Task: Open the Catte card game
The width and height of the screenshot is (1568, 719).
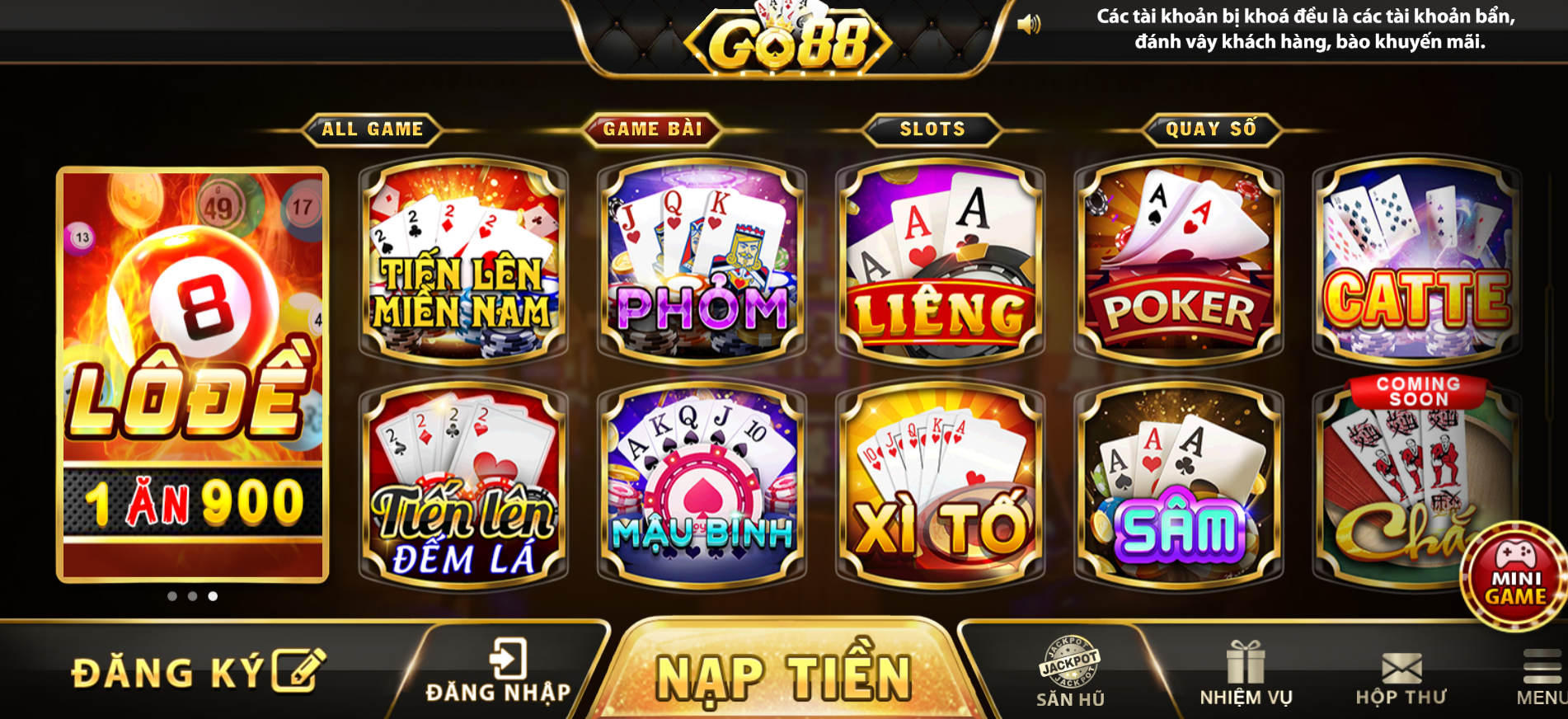Action: point(1416,261)
